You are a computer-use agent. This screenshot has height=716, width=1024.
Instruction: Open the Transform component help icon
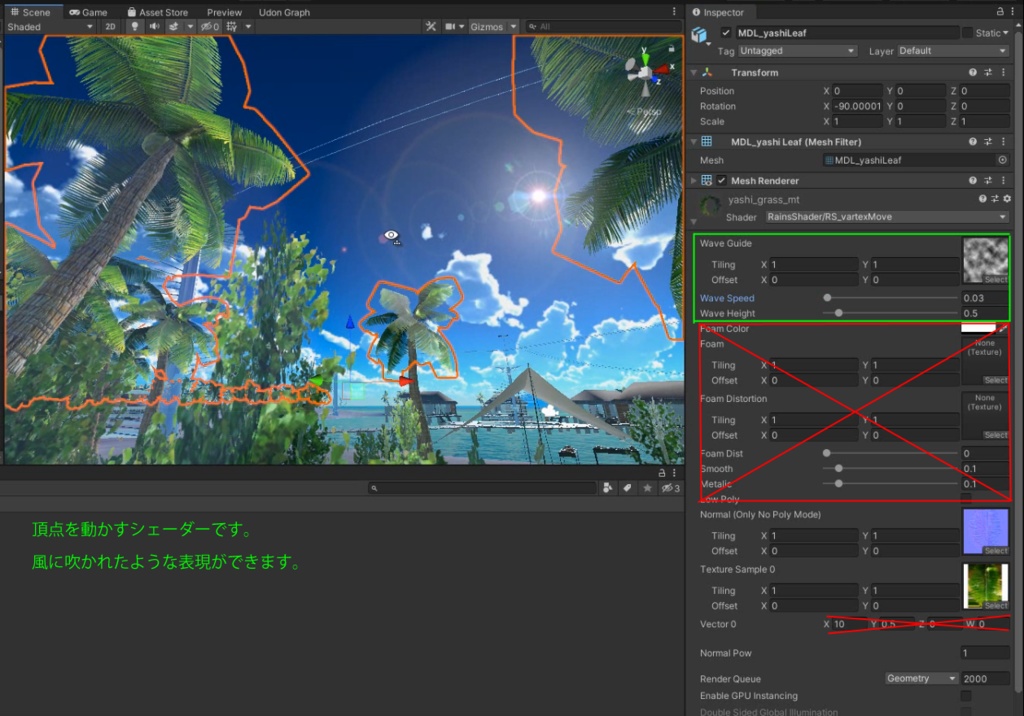(x=974, y=73)
